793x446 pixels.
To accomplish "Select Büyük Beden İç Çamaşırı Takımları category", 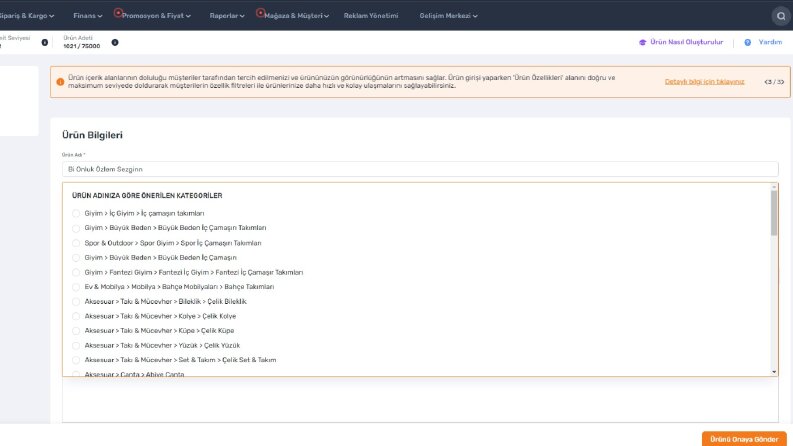I will coord(76,228).
